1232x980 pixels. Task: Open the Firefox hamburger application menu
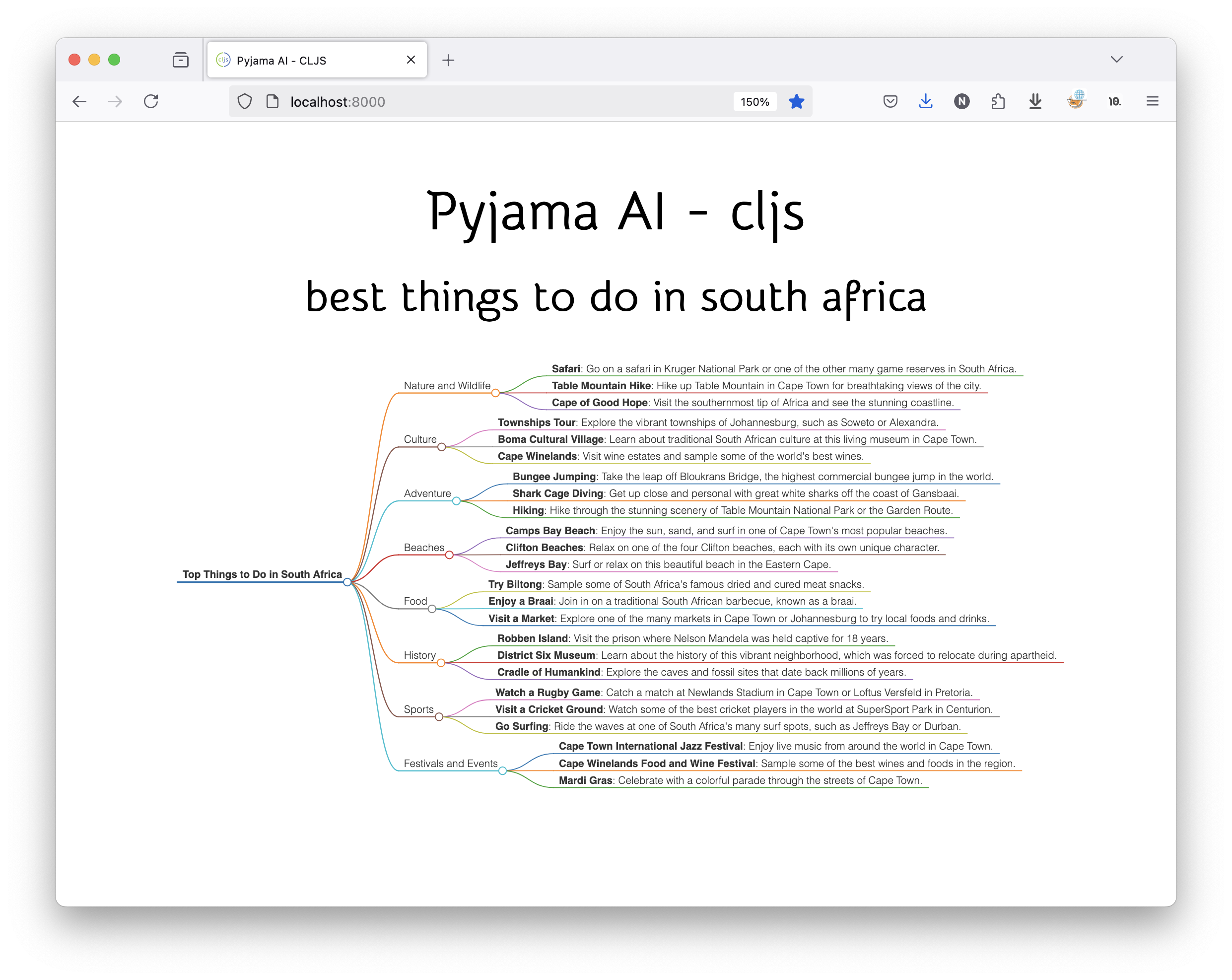point(1152,102)
